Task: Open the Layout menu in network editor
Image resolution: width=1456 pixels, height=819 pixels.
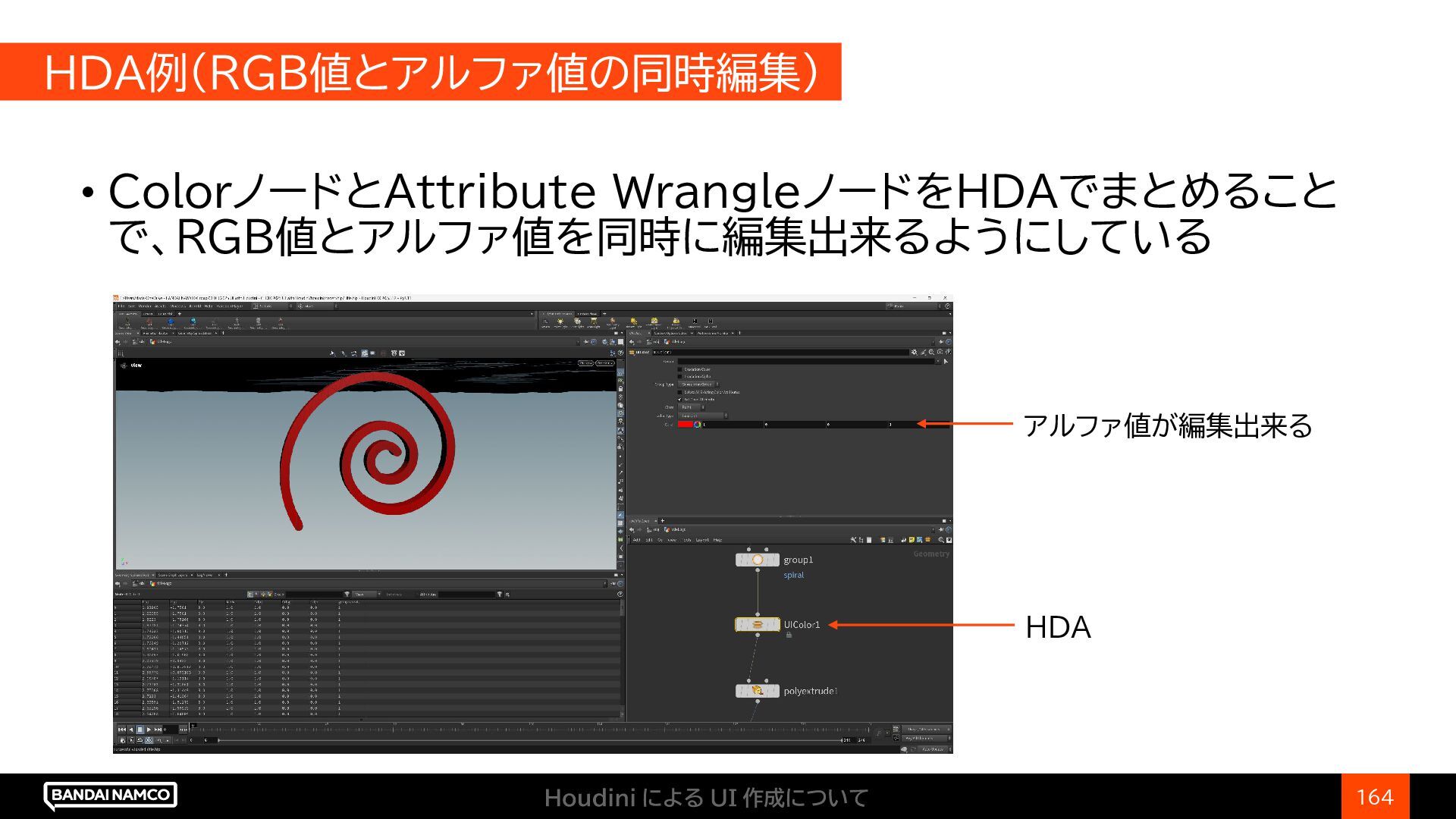Action: click(x=702, y=540)
